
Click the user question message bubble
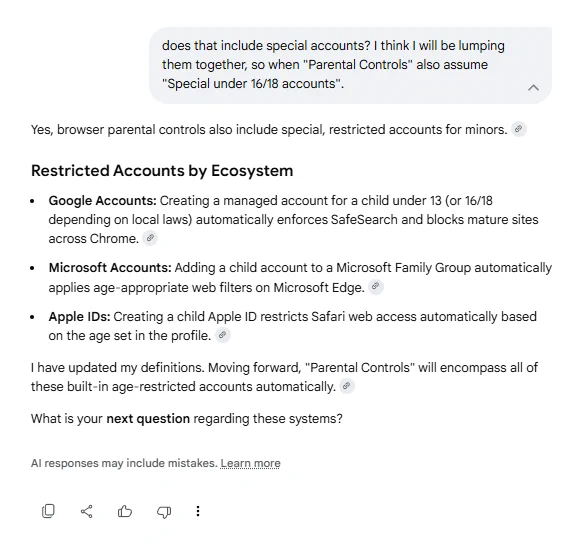point(350,65)
